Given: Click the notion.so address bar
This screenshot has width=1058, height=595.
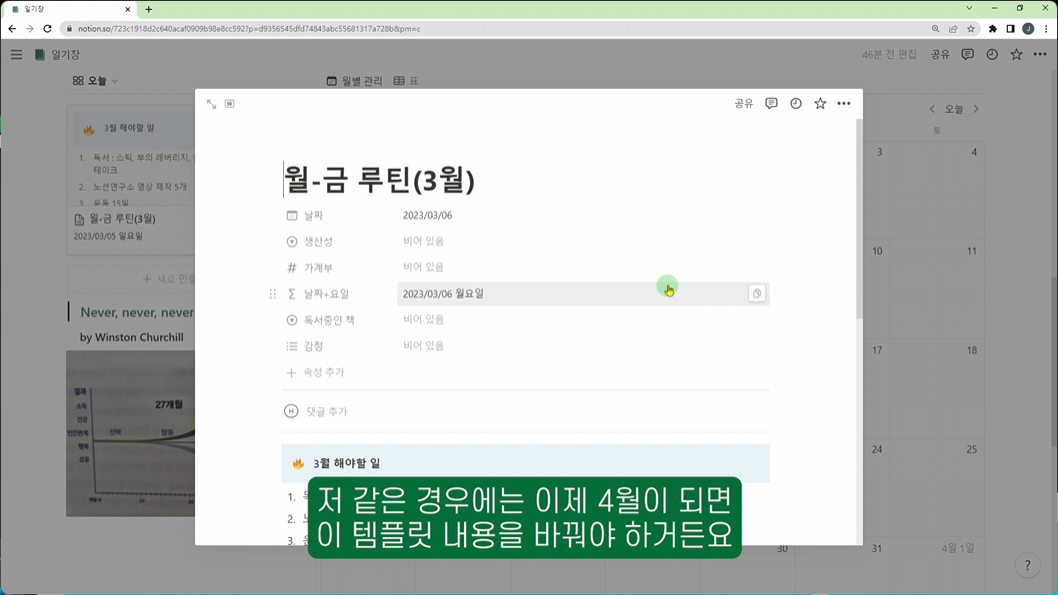Looking at the screenshot, I should pos(248,29).
